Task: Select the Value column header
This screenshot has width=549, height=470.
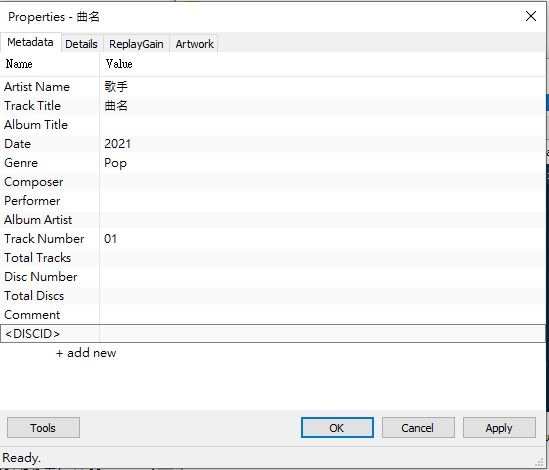Action: coord(322,64)
